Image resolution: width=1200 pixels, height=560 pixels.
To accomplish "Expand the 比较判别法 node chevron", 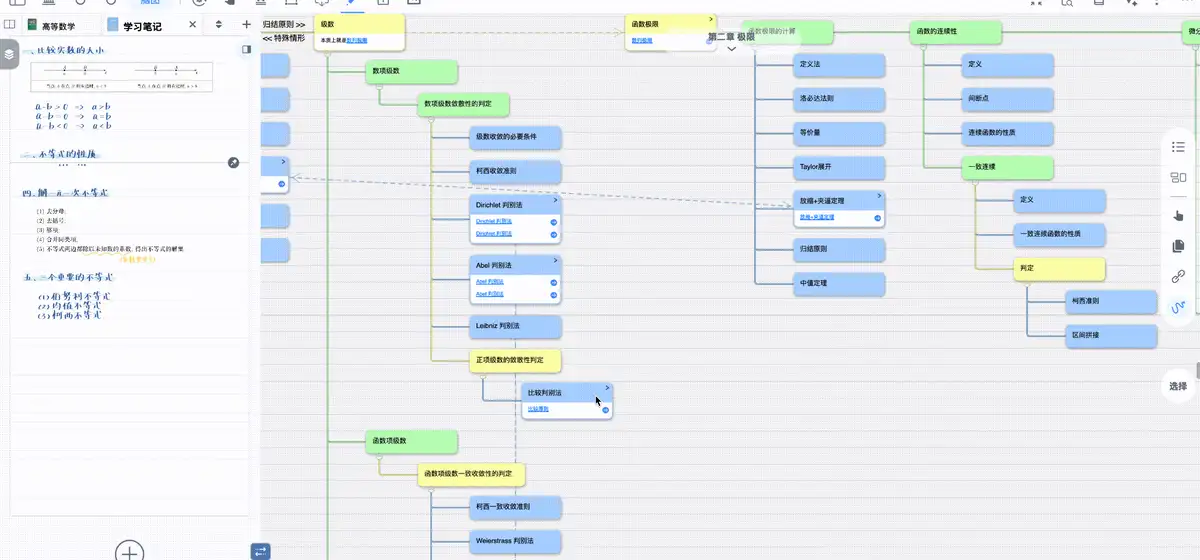I will click(606, 388).
